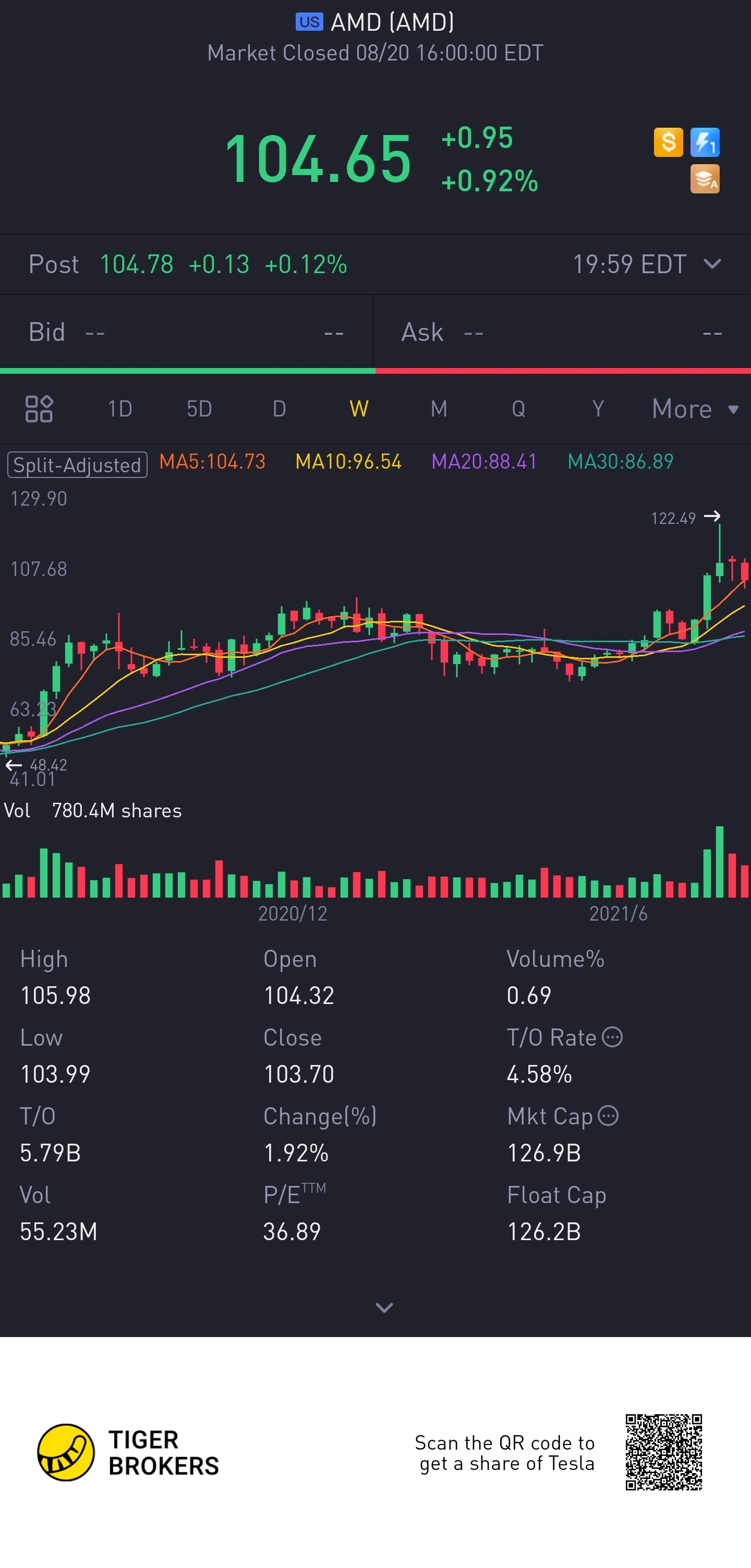The width and height of the screenshot is (751, 1568).
Task: Select the Q quarterly chart tab
Action: (518, 409)
